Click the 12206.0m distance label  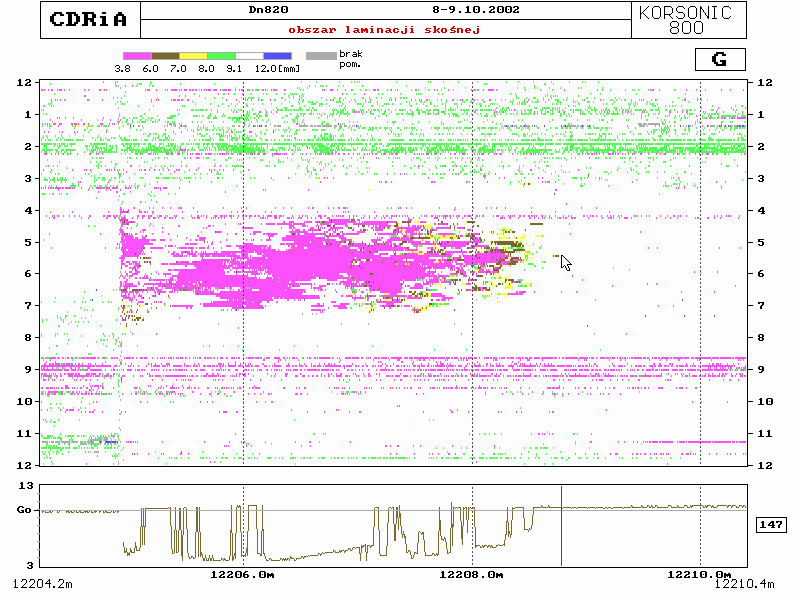(242, 575)
